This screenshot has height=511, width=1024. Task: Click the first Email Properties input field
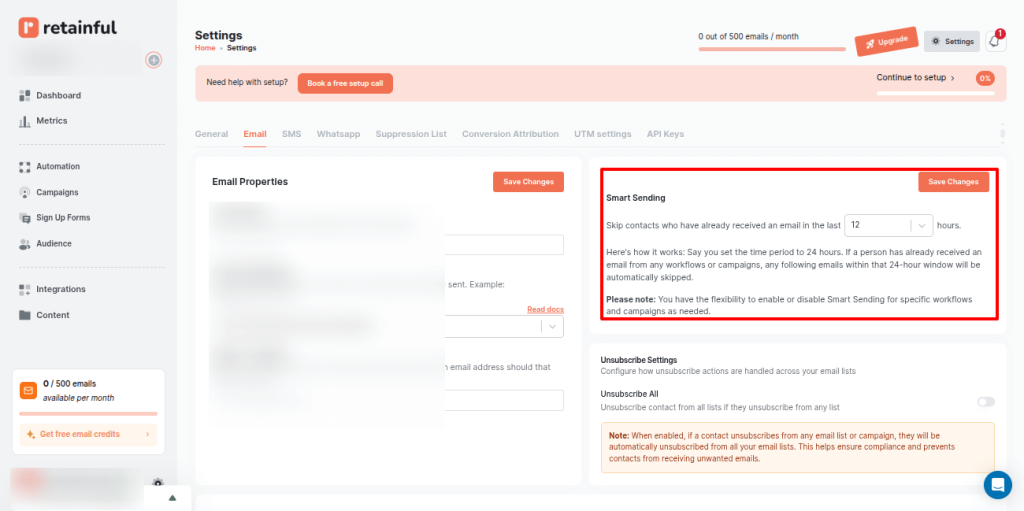pyautogui.click(x=504, y=245)
